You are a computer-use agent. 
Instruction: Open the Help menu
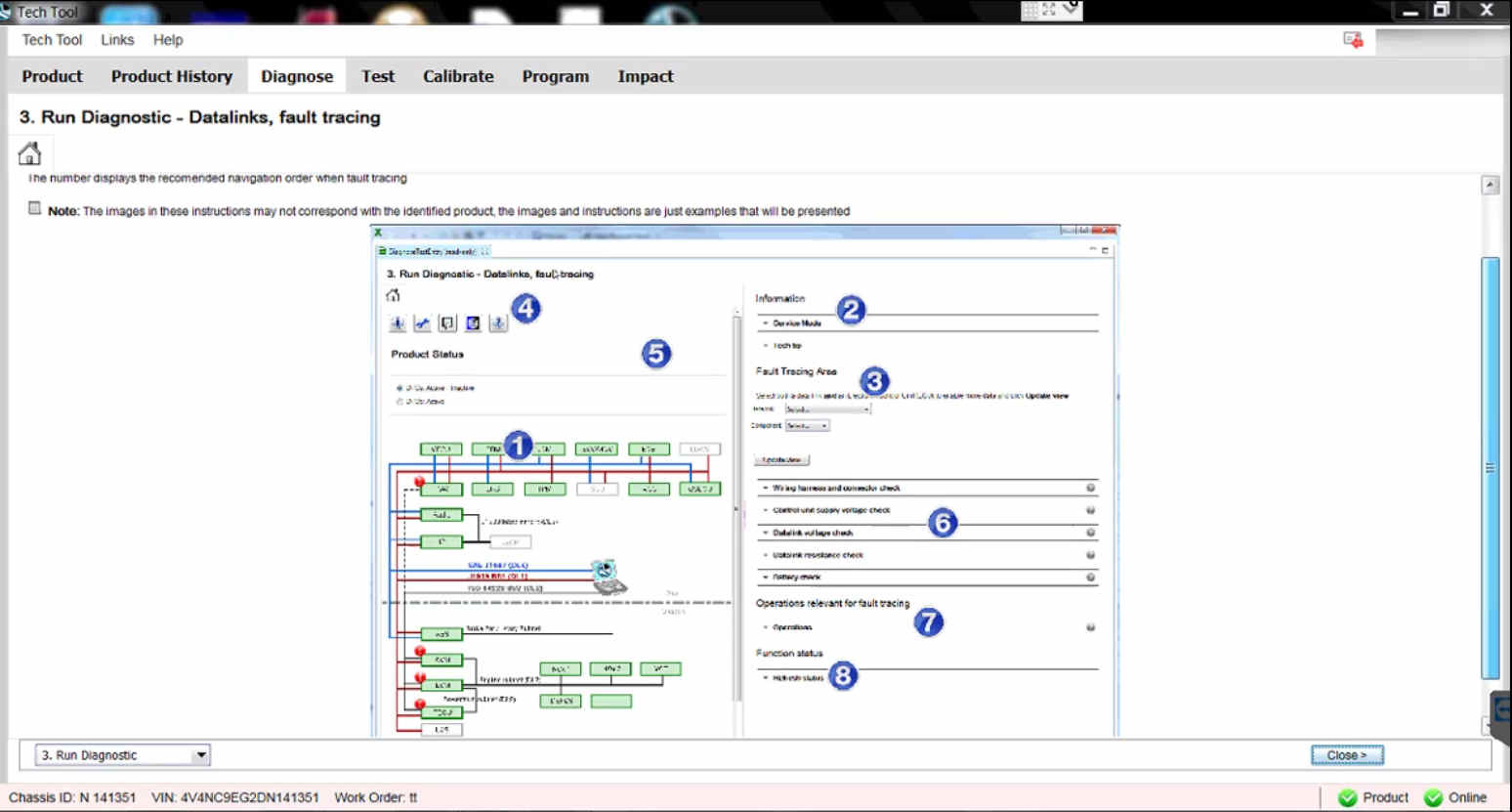168,40
